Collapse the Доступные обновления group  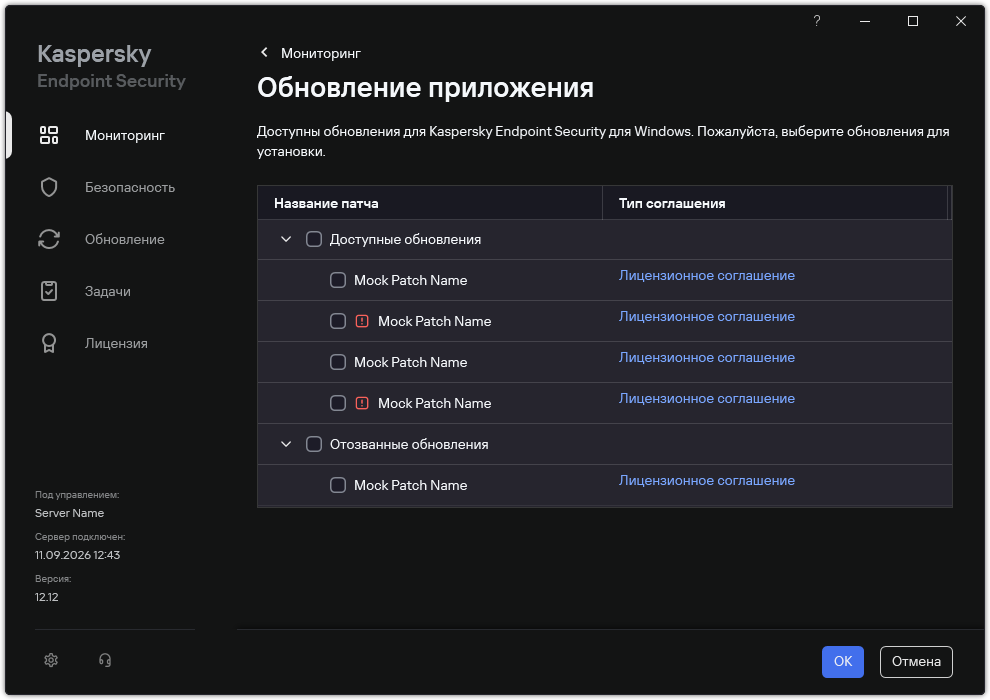click(x=286, y=239)
